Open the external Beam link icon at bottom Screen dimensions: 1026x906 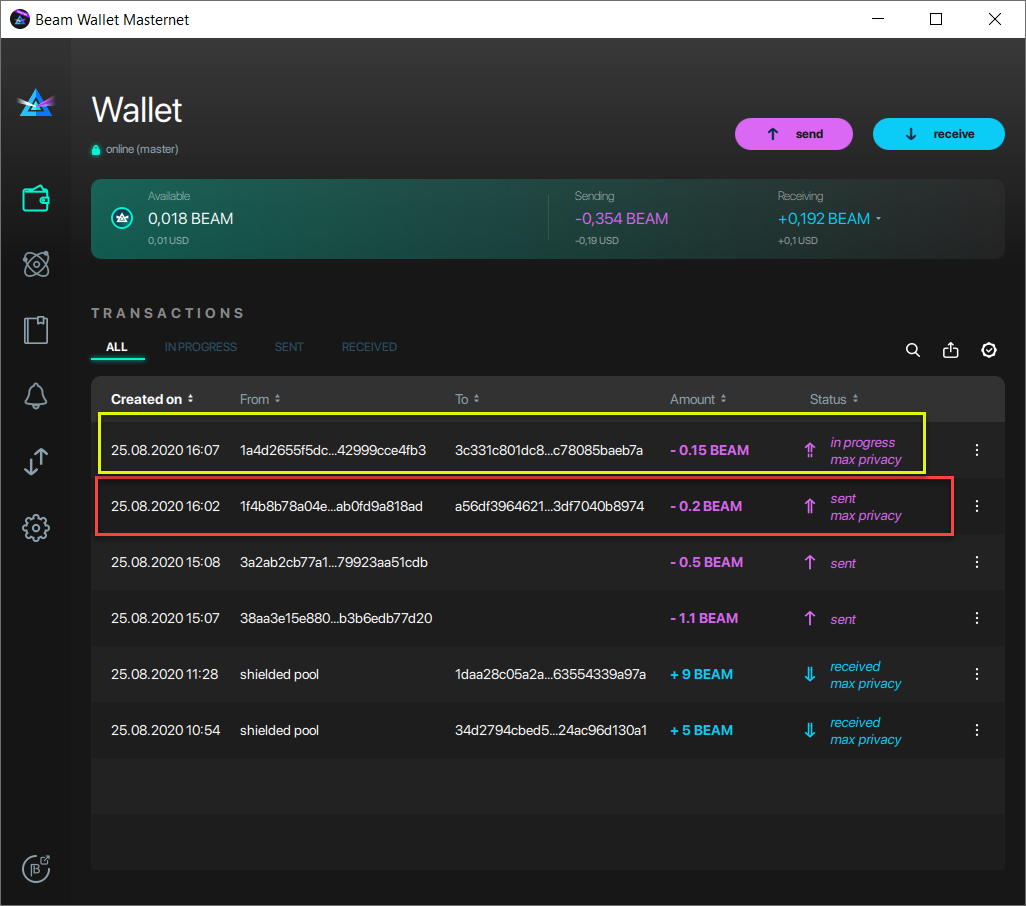coord(36,868)
